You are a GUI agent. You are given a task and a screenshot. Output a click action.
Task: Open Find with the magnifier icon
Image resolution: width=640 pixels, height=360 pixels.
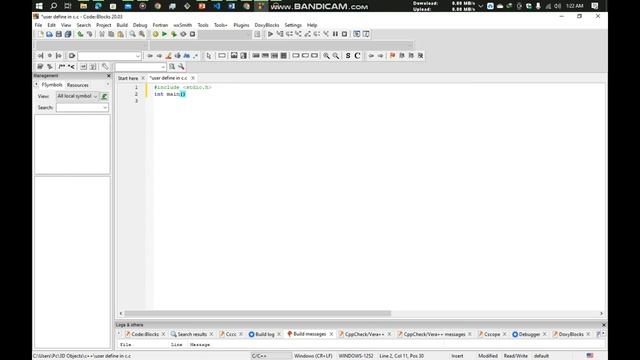pos(133,34)
